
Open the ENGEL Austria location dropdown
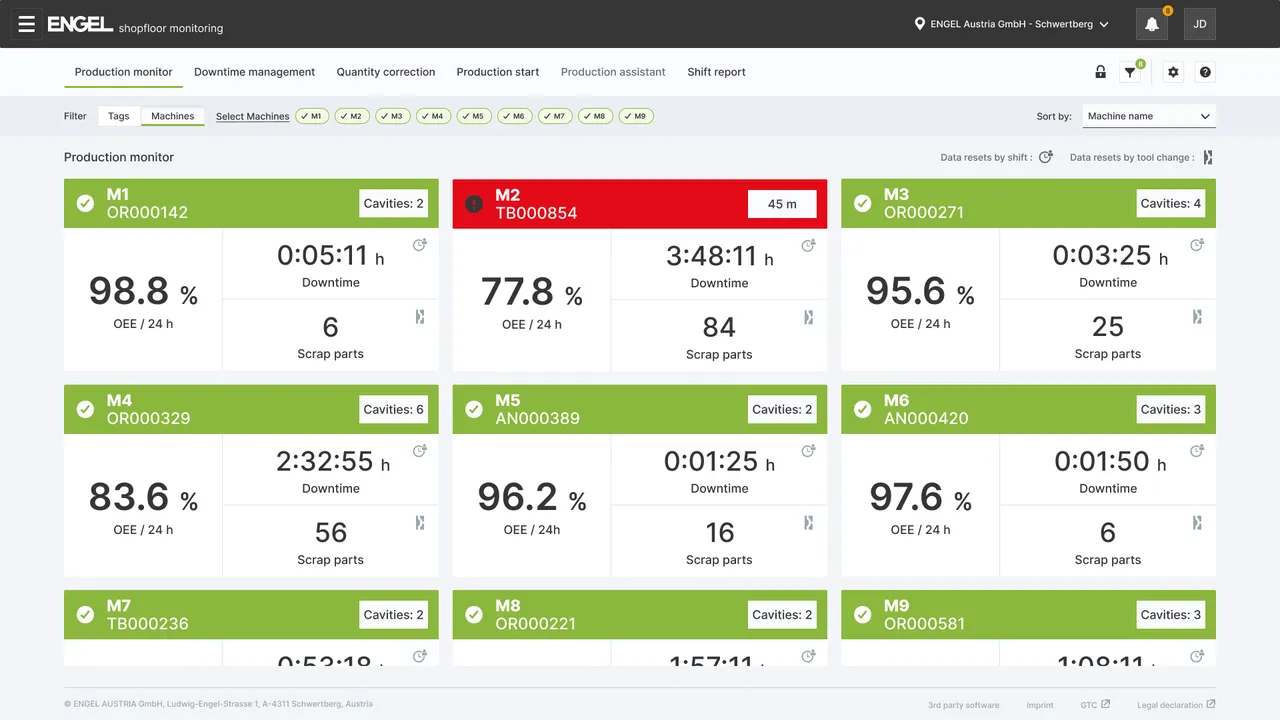click(x=1011, y=24)
